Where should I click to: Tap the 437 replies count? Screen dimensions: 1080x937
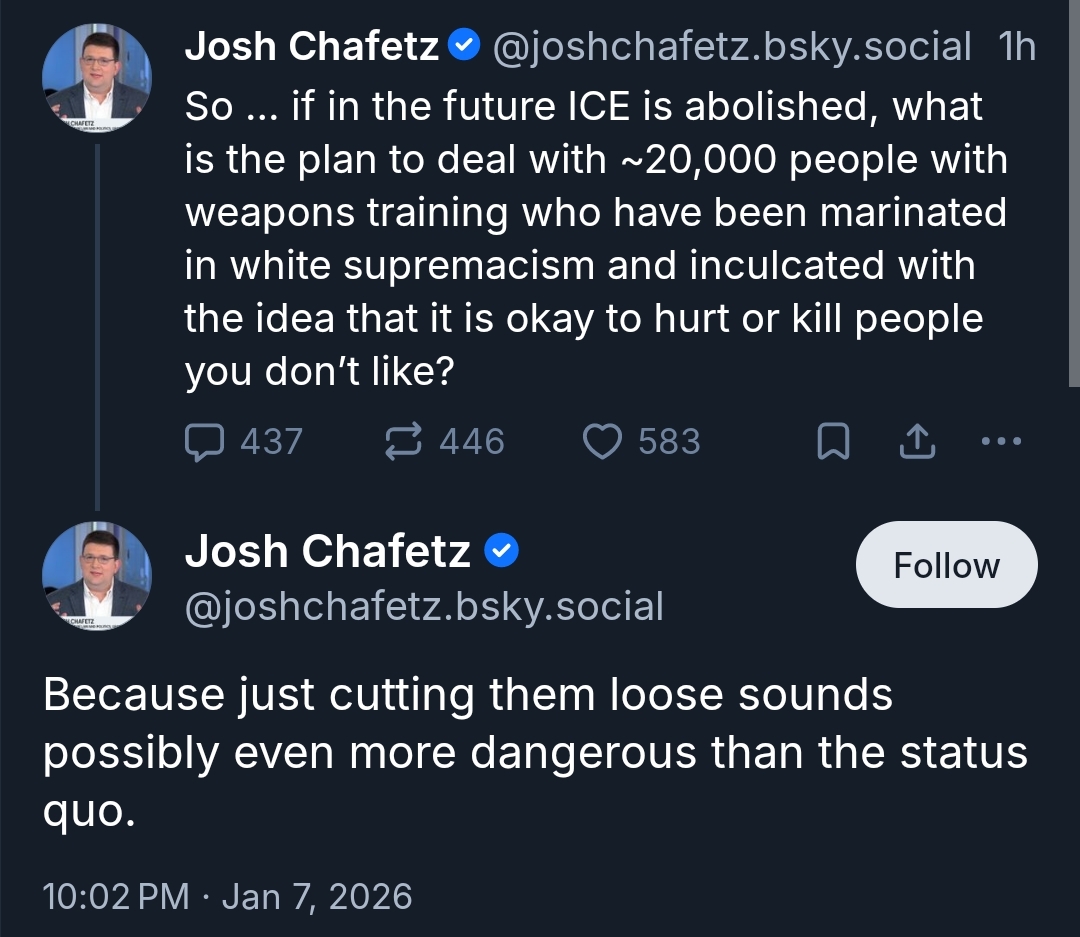click(271, 442)
